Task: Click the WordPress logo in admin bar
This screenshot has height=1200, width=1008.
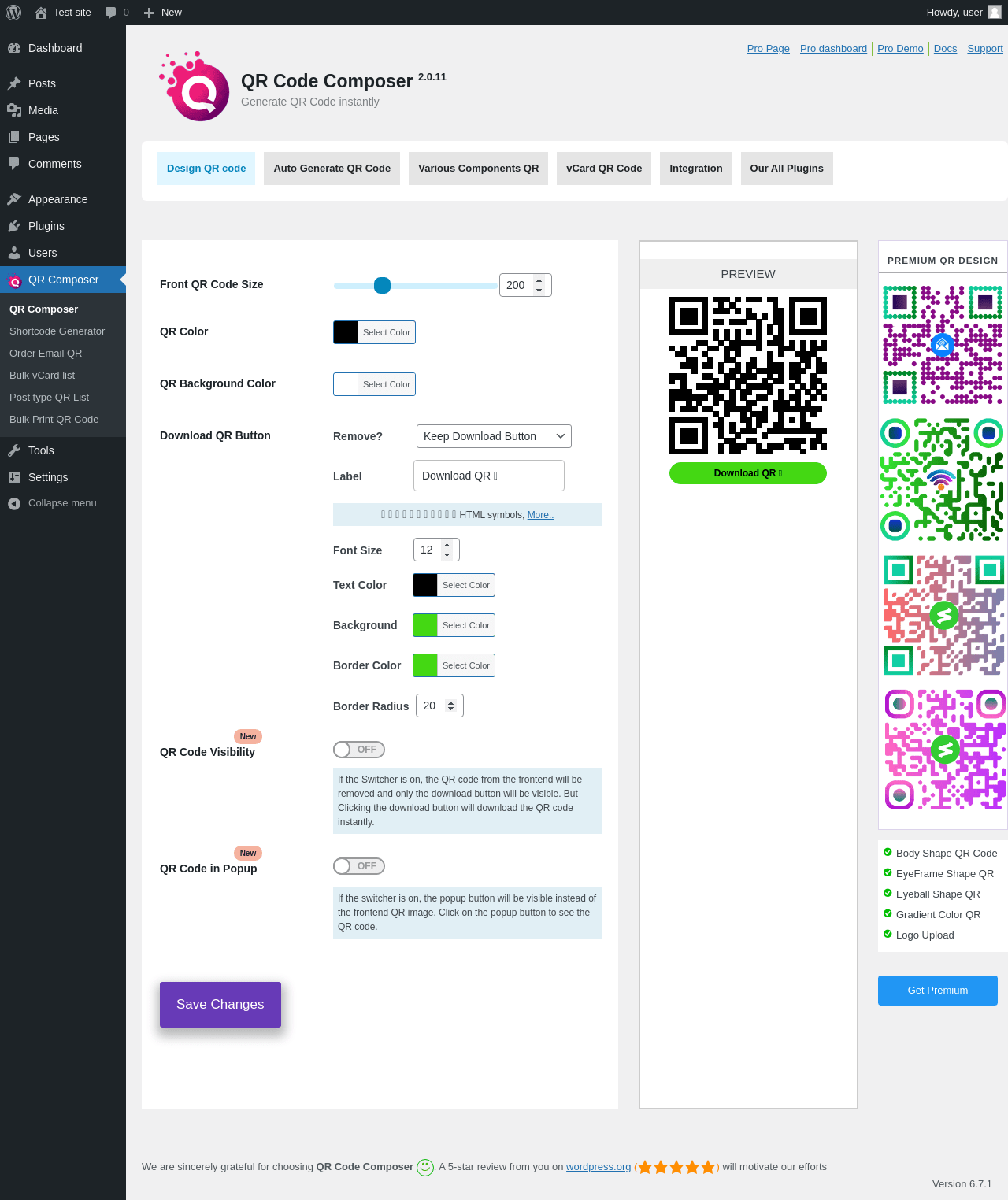Action: (x=13, y=13)
